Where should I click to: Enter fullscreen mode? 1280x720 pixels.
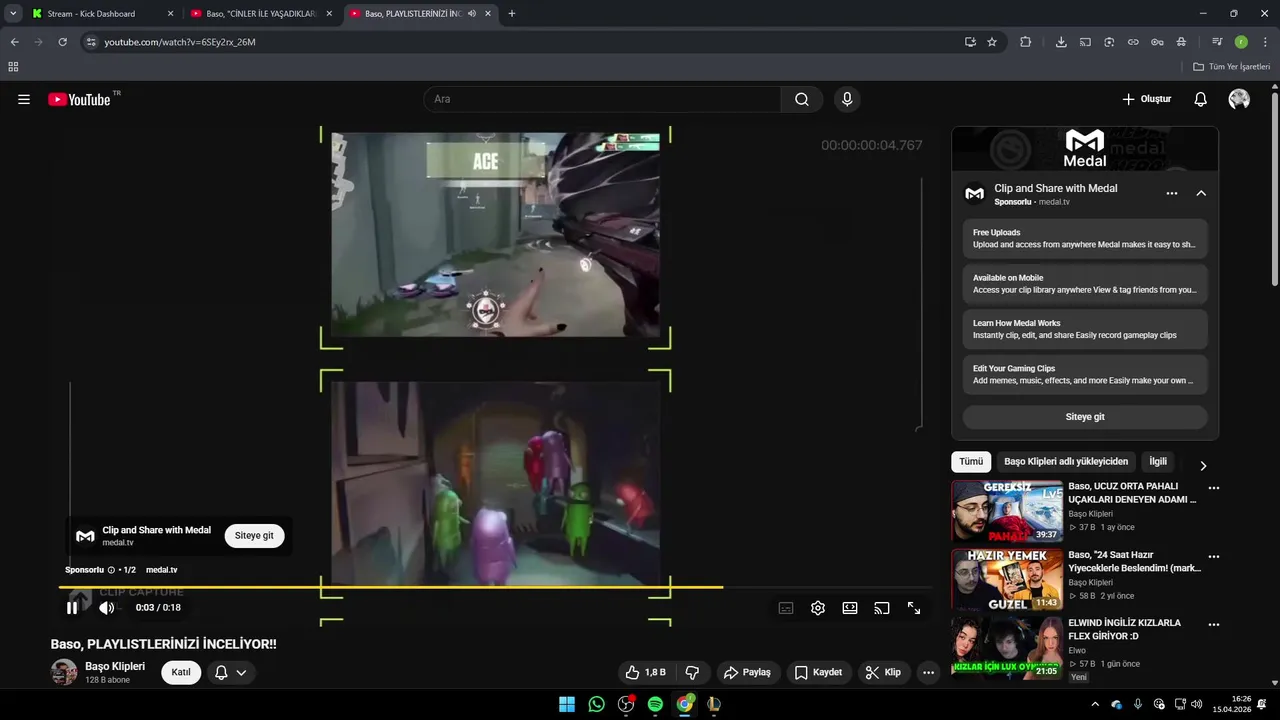914,608
